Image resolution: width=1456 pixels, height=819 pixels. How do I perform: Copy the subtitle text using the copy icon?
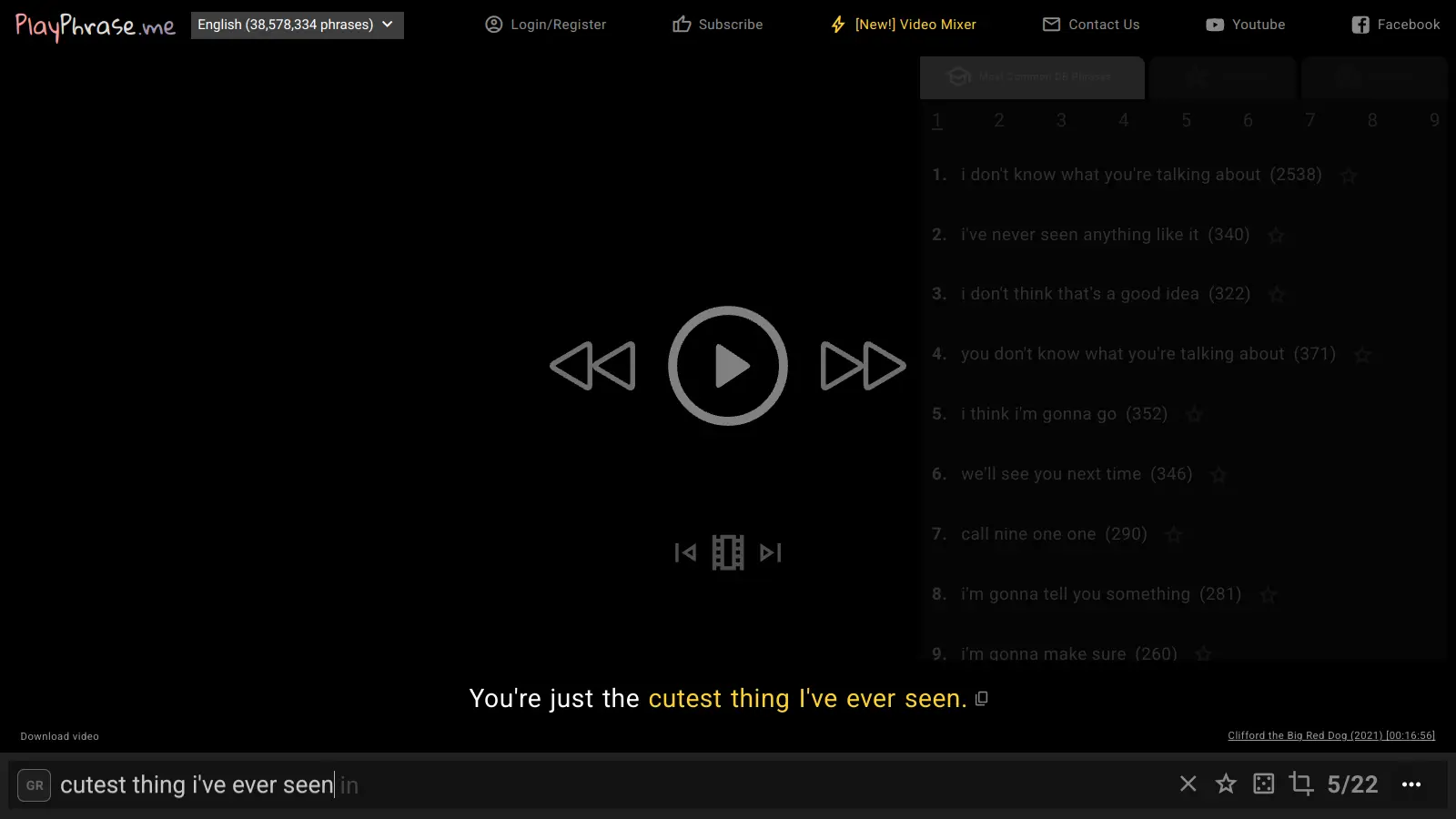981,698
